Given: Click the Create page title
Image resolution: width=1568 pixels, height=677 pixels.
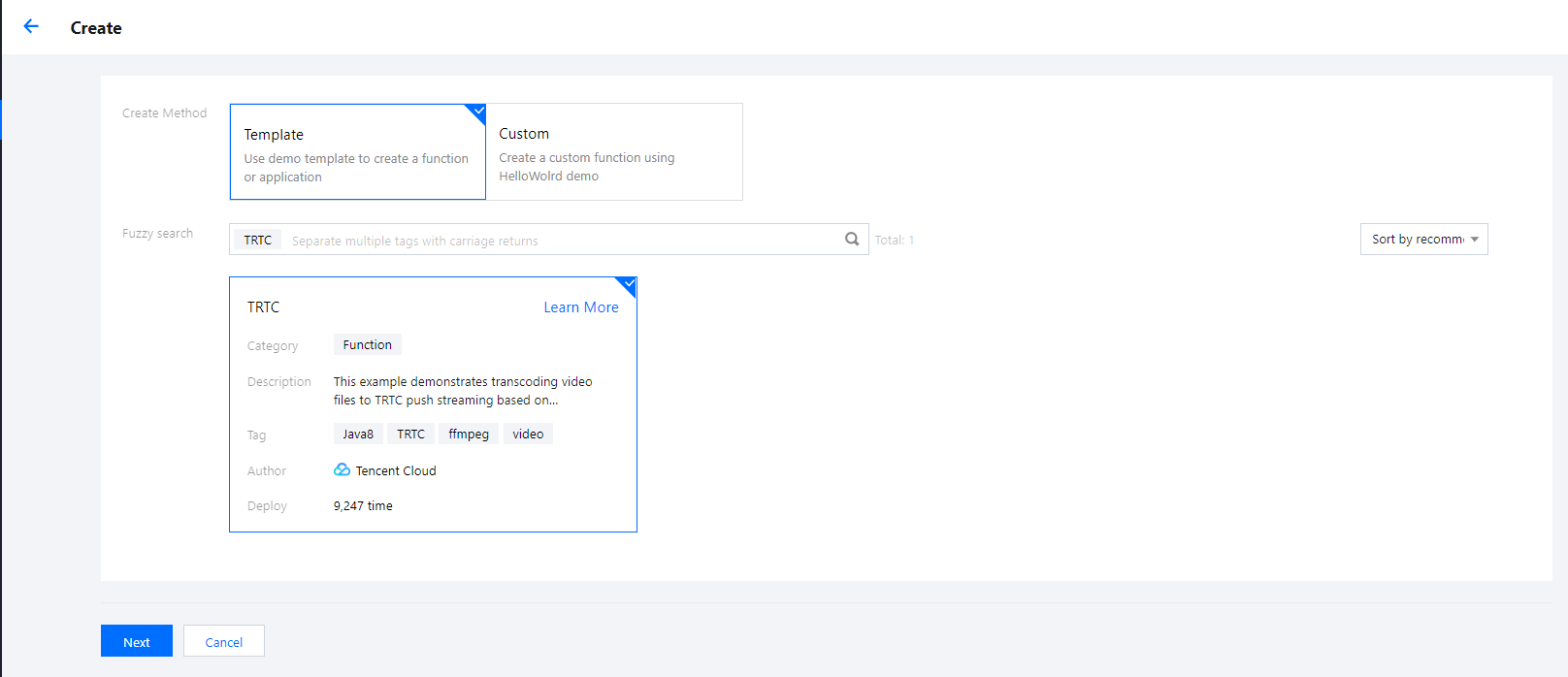Looking at the screenshot, I should click(x=96, y=28).
